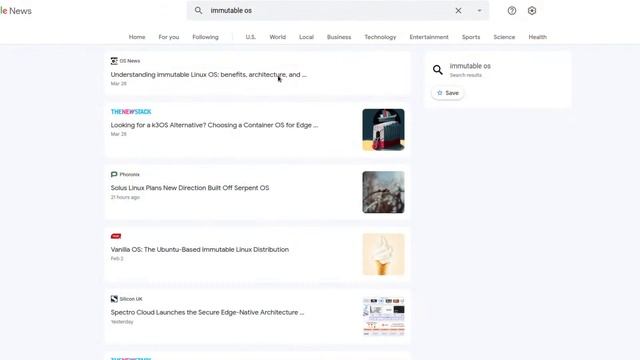Open the Science section

[504, 37]
